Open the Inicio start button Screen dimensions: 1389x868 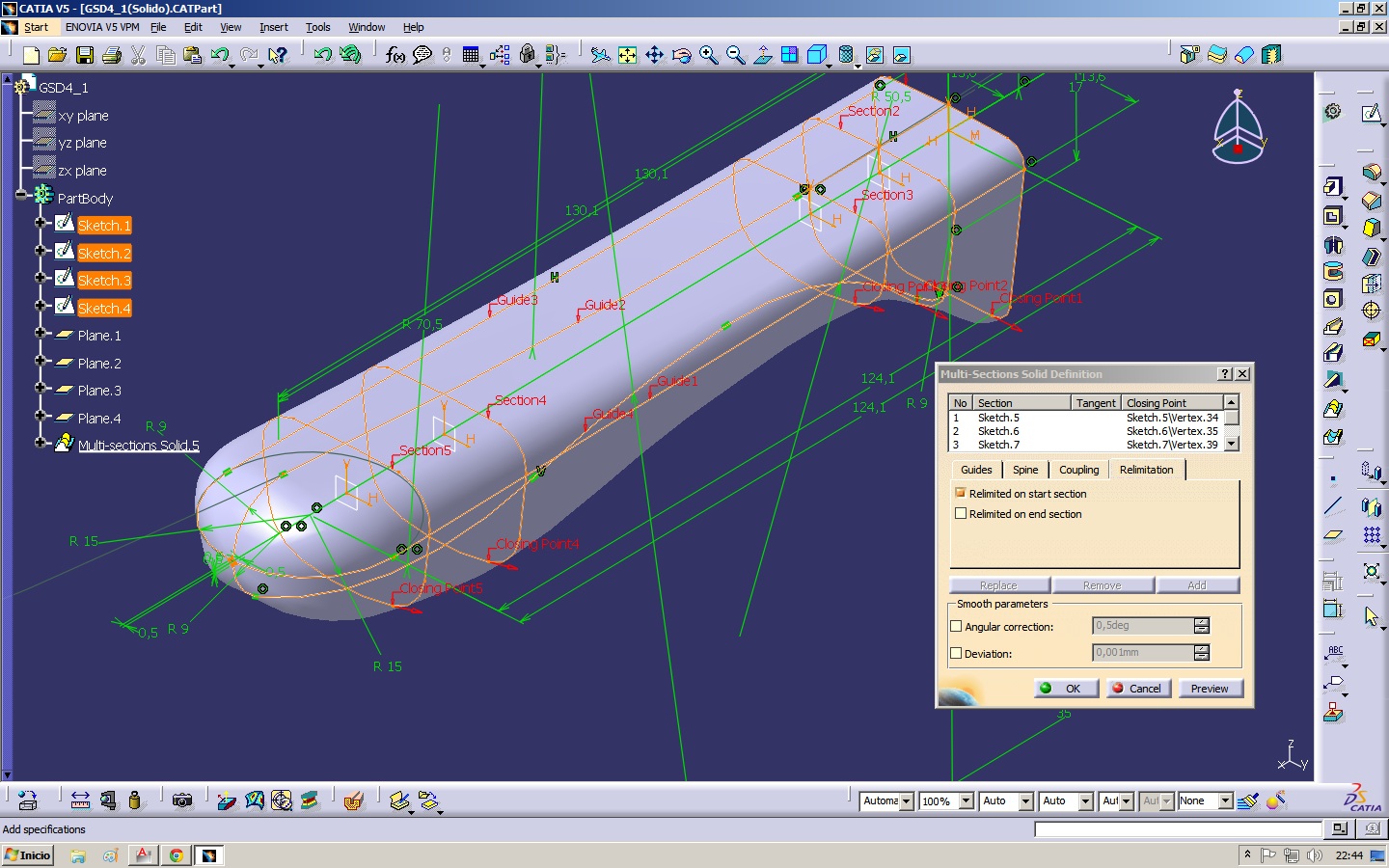28,854
